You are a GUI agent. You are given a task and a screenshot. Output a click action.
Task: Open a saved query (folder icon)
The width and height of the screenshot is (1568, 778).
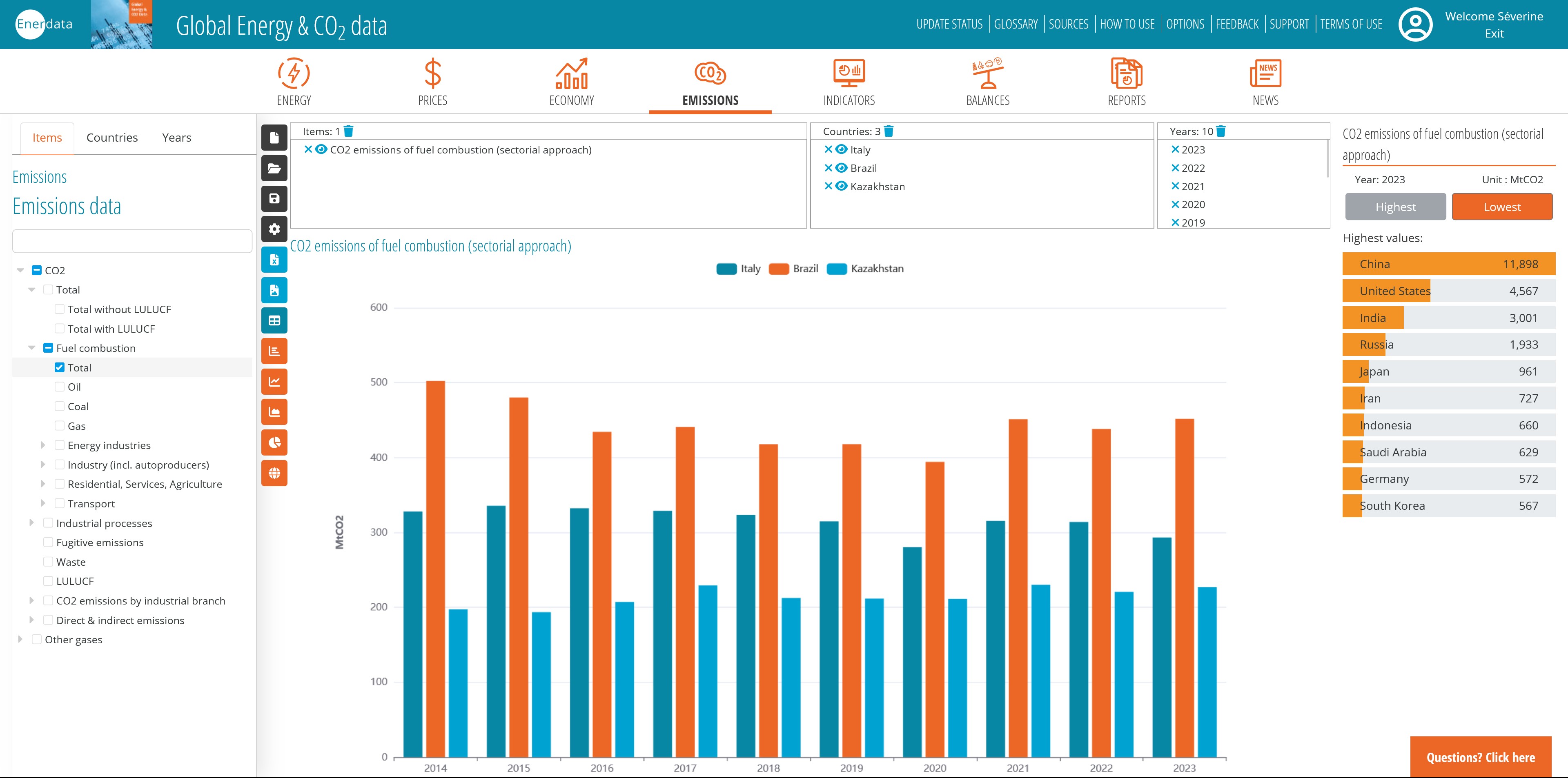click(x=274, y=169)
